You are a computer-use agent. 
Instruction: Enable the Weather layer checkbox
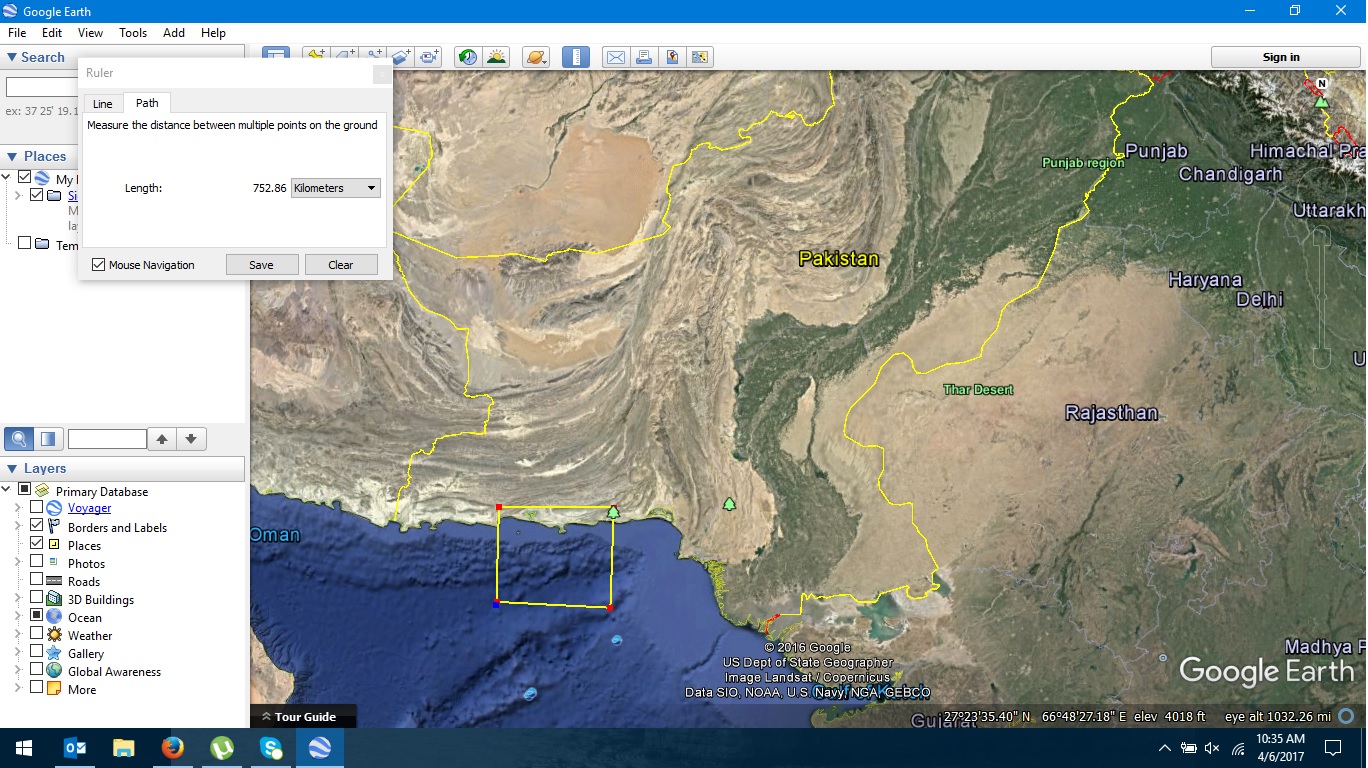pos(37,633)
